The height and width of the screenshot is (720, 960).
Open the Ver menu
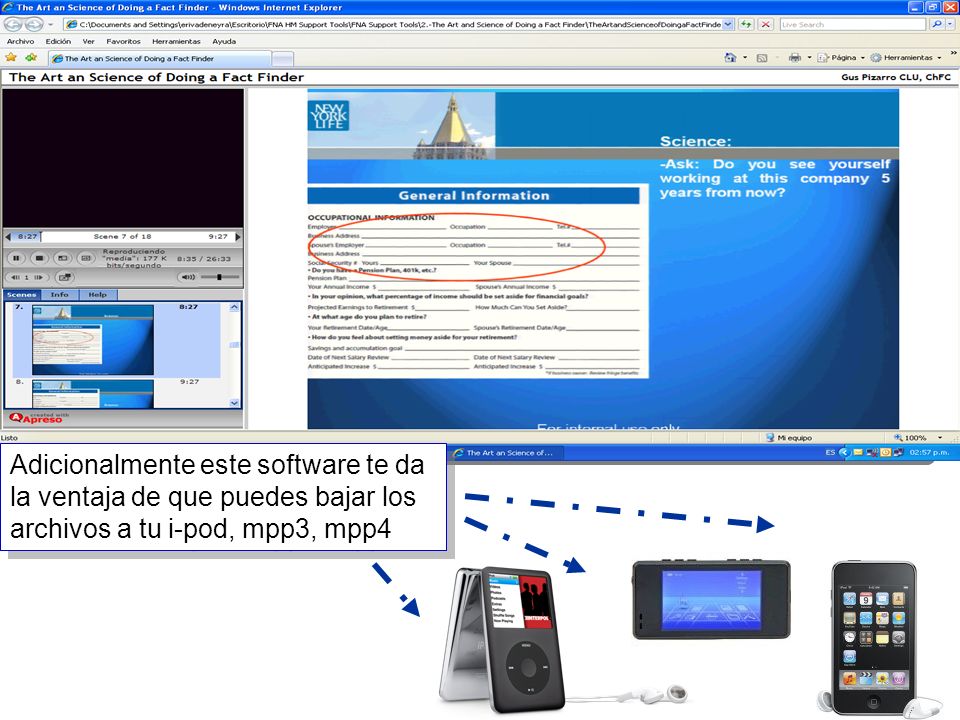point(88,41)
